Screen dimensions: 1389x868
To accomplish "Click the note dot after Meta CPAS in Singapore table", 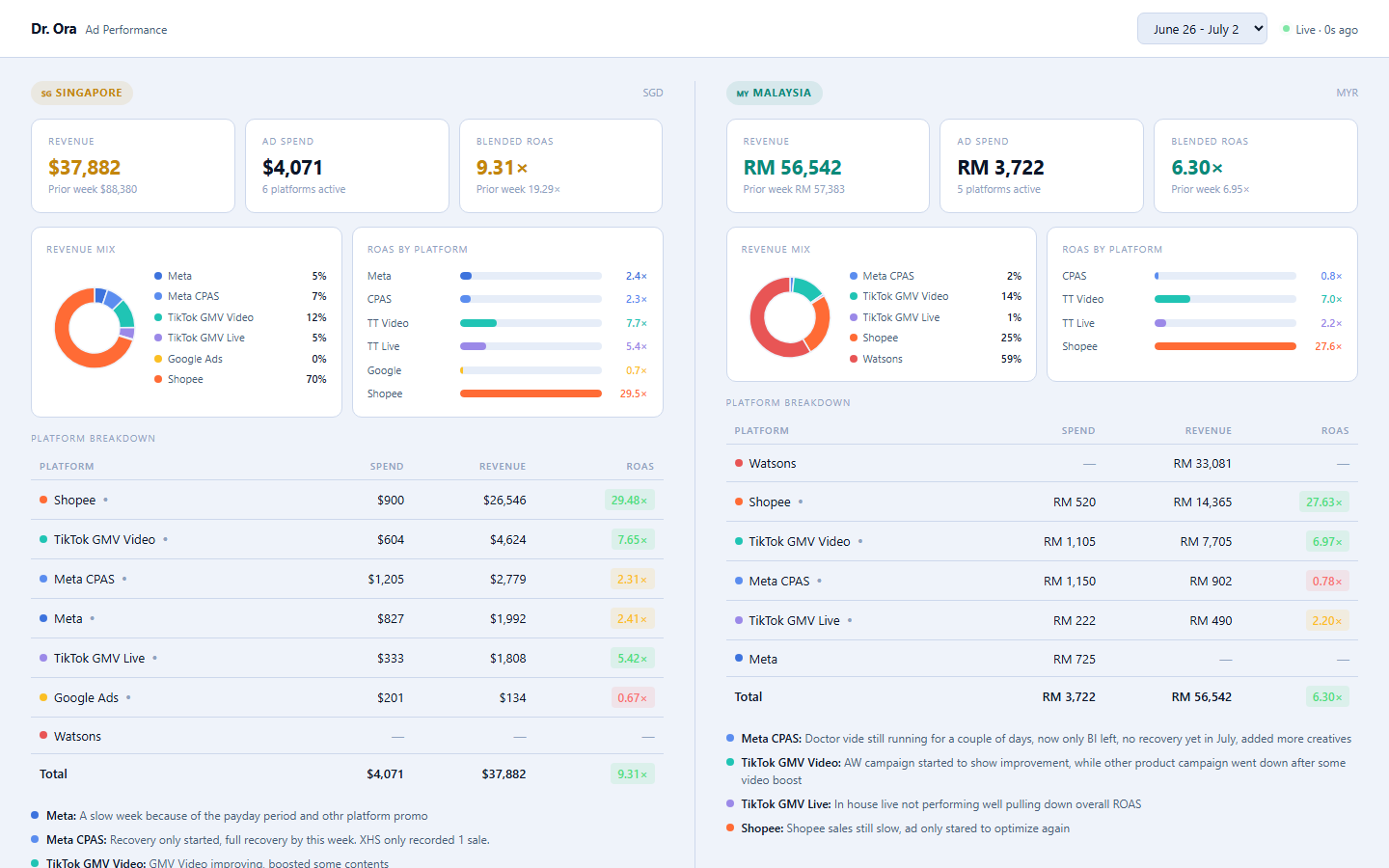I will click(124, 579).
